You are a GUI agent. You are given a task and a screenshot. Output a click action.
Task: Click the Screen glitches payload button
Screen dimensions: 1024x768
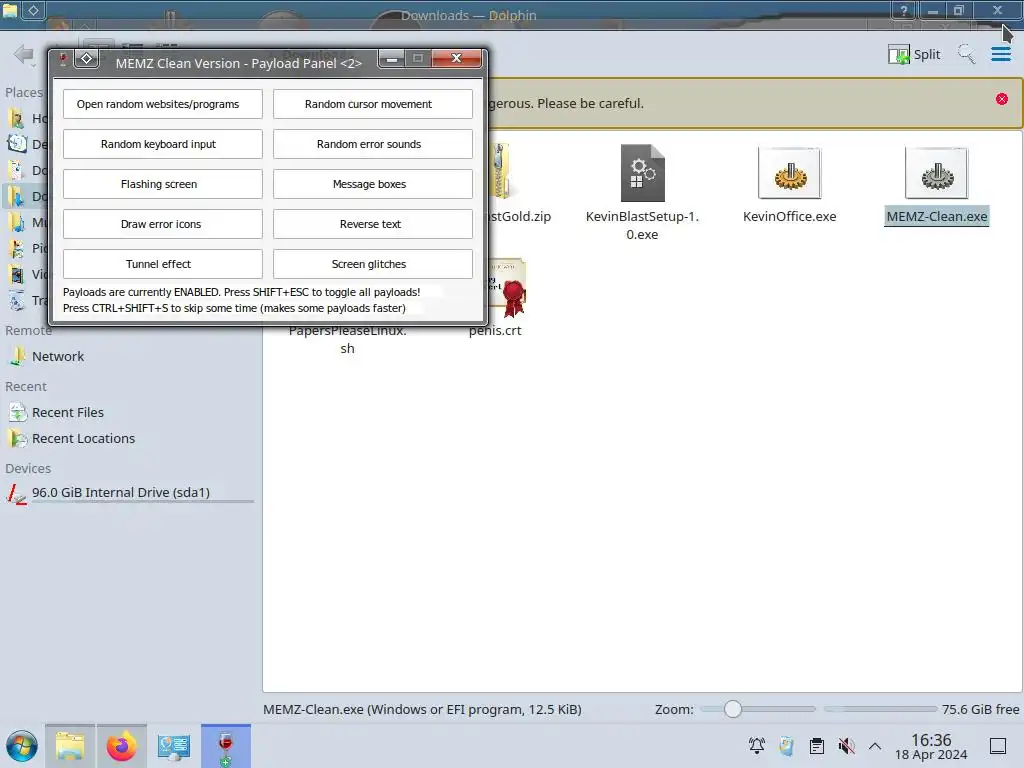(x=373, y=264)
